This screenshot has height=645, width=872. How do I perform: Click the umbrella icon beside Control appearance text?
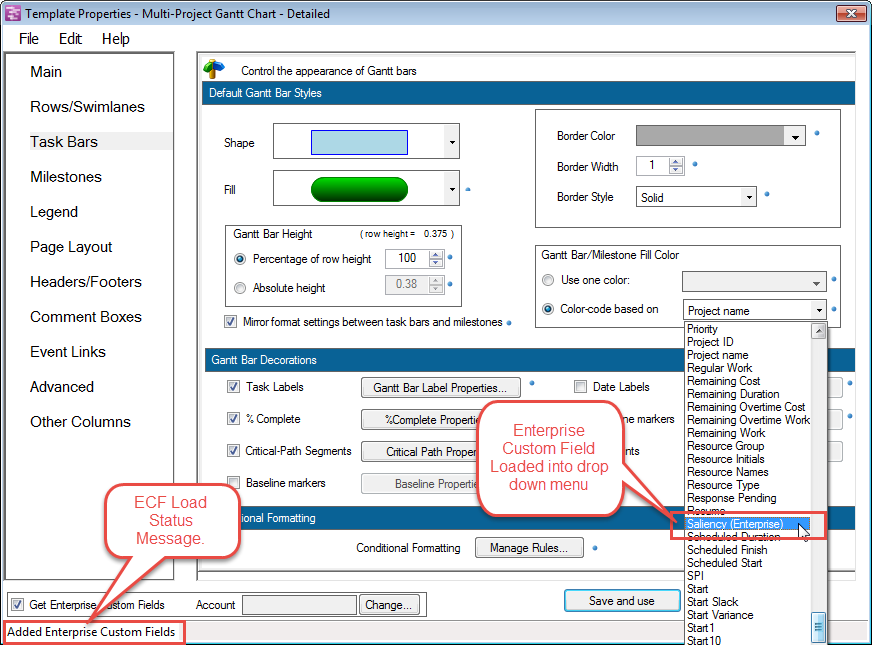[x=214, y=70]
